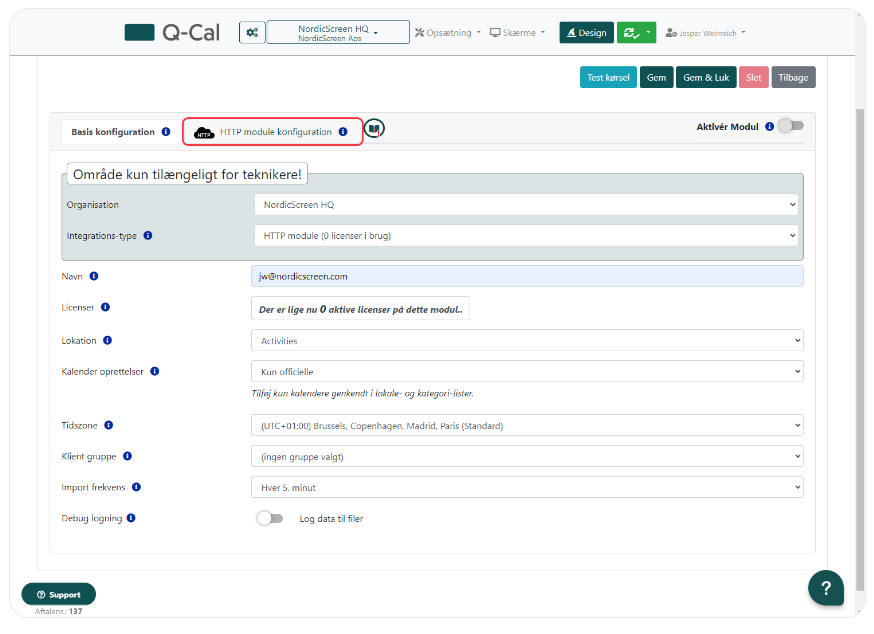Screen dimensions: 874x634
Task: Expand the green sync dropdown arrow
Action: [649, 33]
